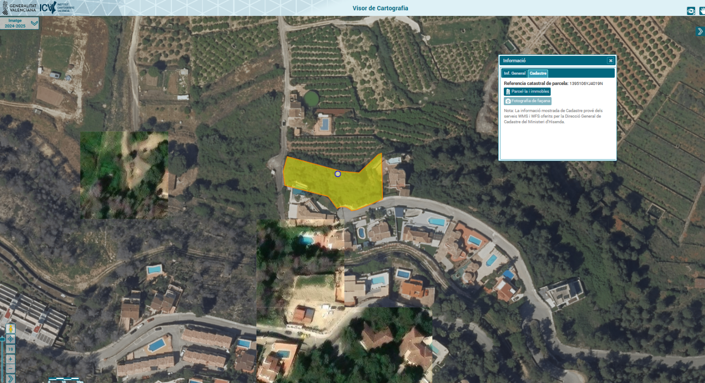Image resolution: width=705 pixels, height=383 pixels.
Task: Click the zoom slider handle
Action: pos(2,339)
